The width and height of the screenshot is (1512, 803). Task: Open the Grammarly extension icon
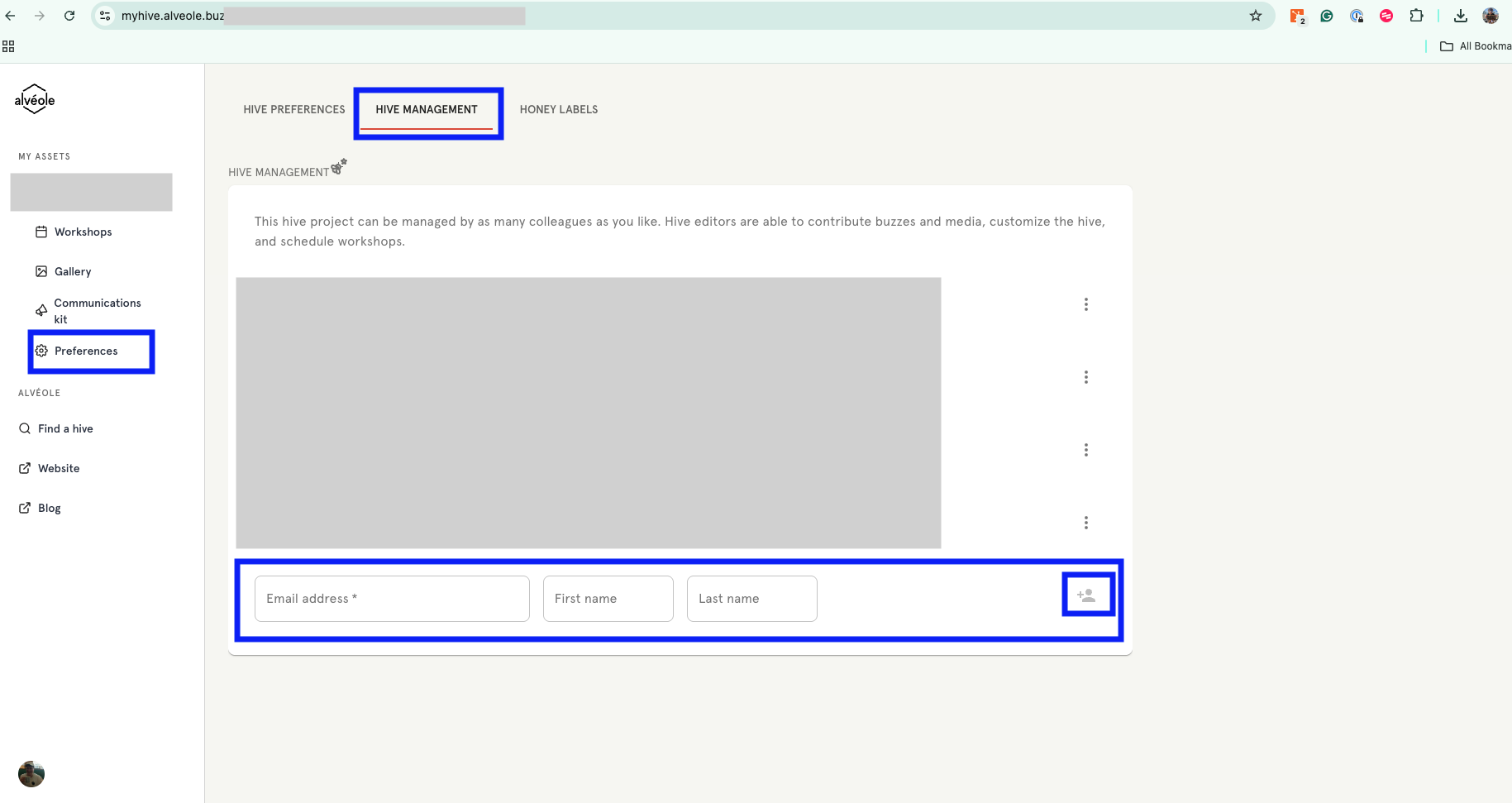[x=1327, y=16]
